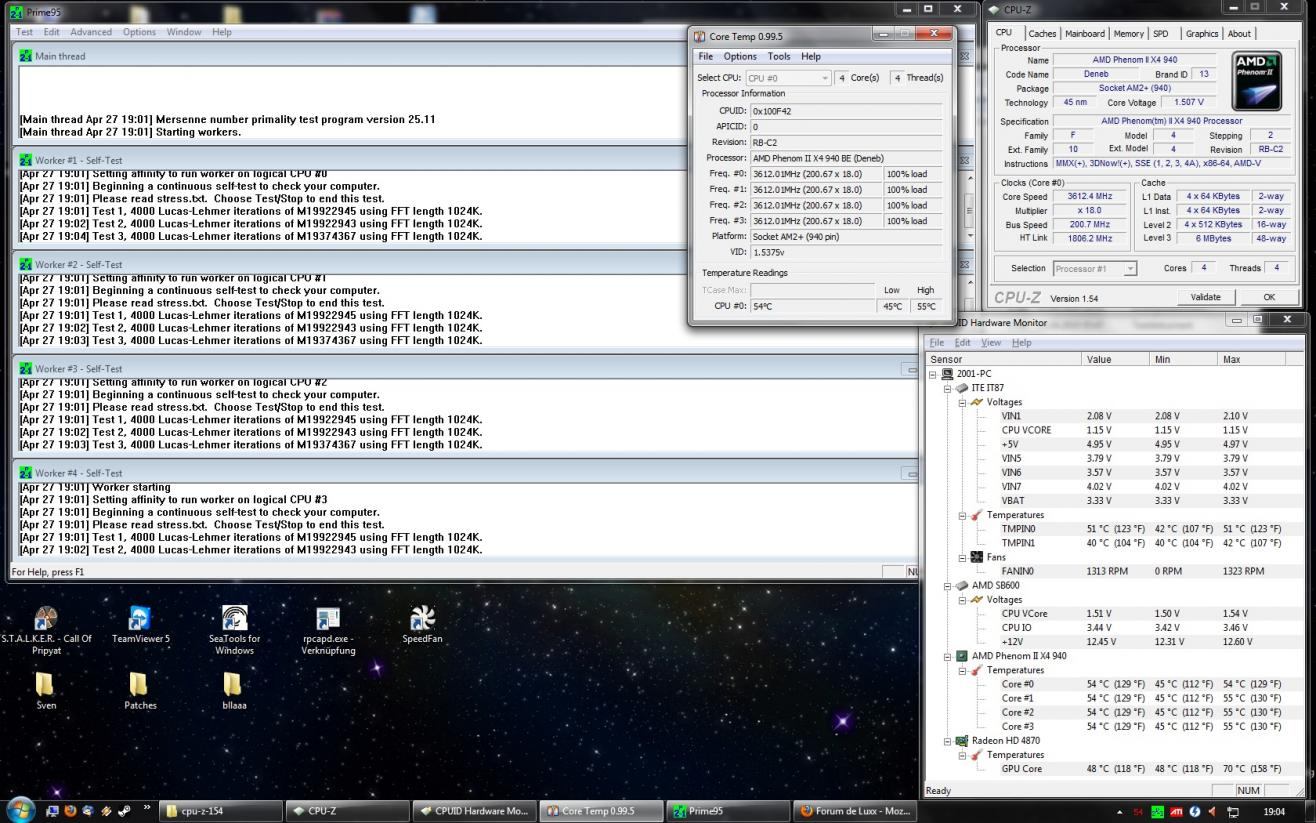Switch to the Caches tab in CPU-Z
Screen dimensions: 1316x823
[x=1041, y=34]
